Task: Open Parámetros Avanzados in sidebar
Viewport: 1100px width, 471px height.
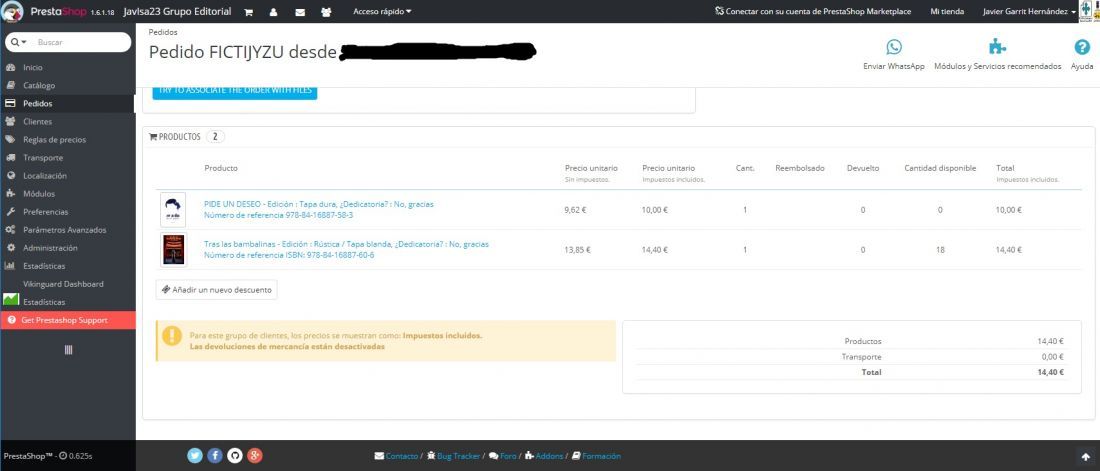Action: (65, 230)
